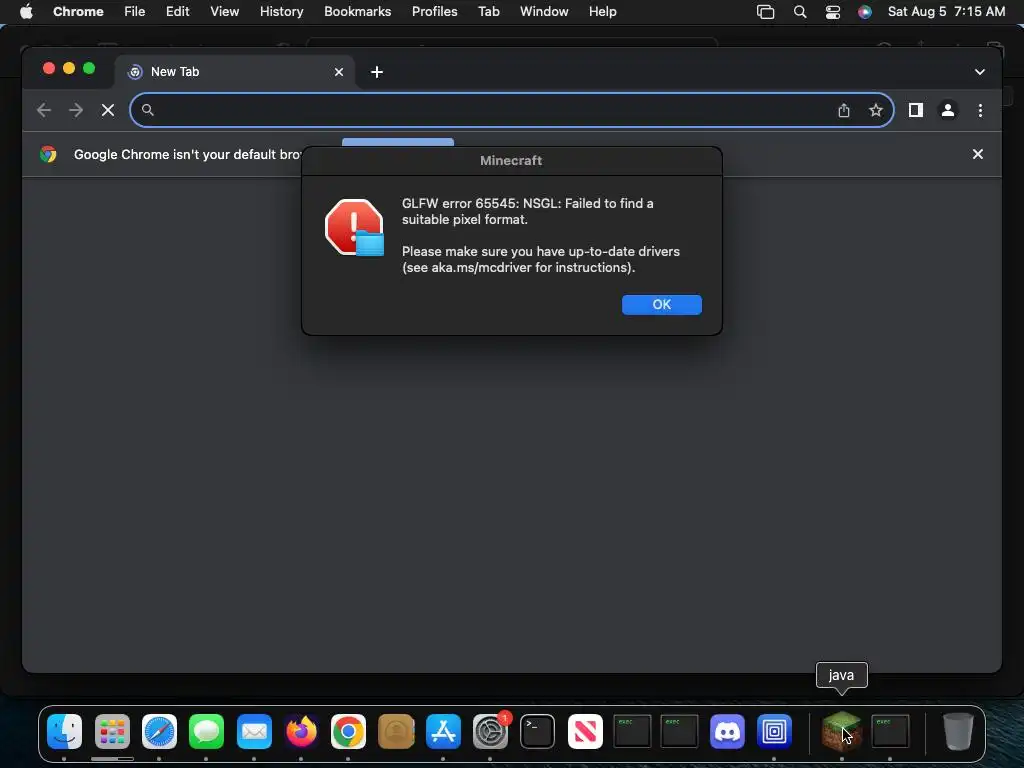
Task: Open Chrome's side panel
Action: pyautogui.click(x=916, y=110)
